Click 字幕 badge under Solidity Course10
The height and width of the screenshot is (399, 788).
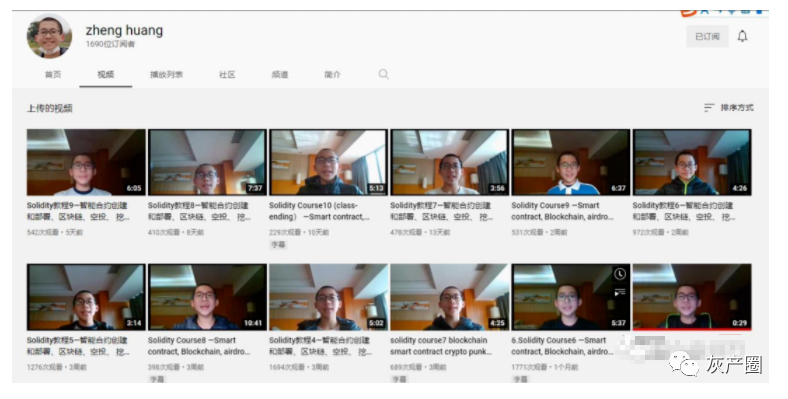pyautogui.click(x=278, y=245)
